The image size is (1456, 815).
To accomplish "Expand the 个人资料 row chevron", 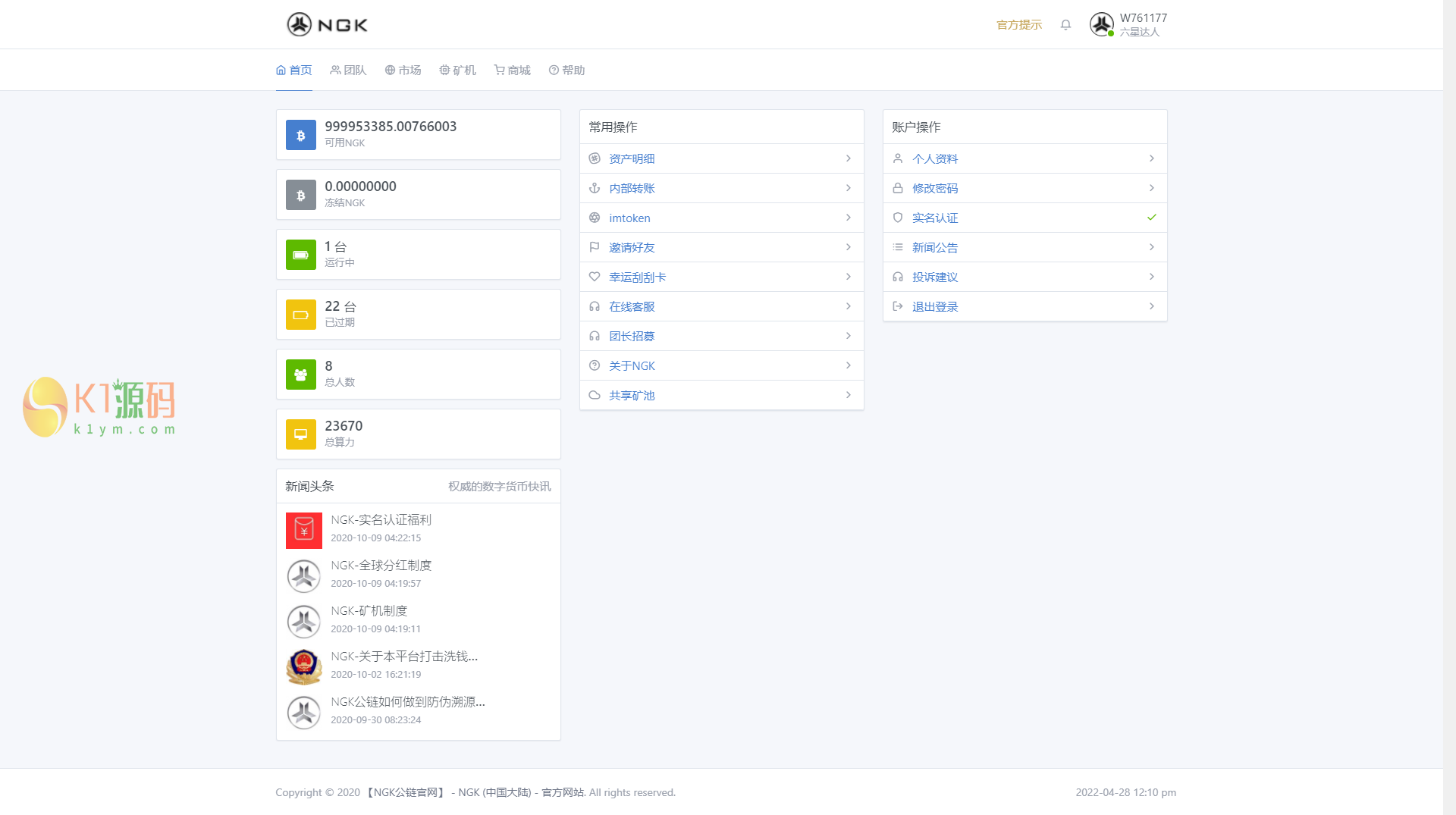I will coord(1152,158).
